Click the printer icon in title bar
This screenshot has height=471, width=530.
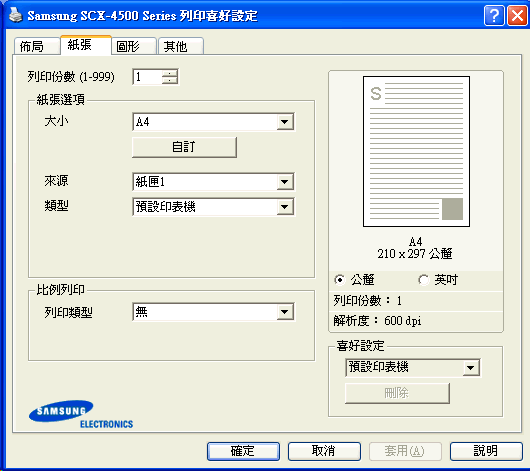(x=15, y=15)
